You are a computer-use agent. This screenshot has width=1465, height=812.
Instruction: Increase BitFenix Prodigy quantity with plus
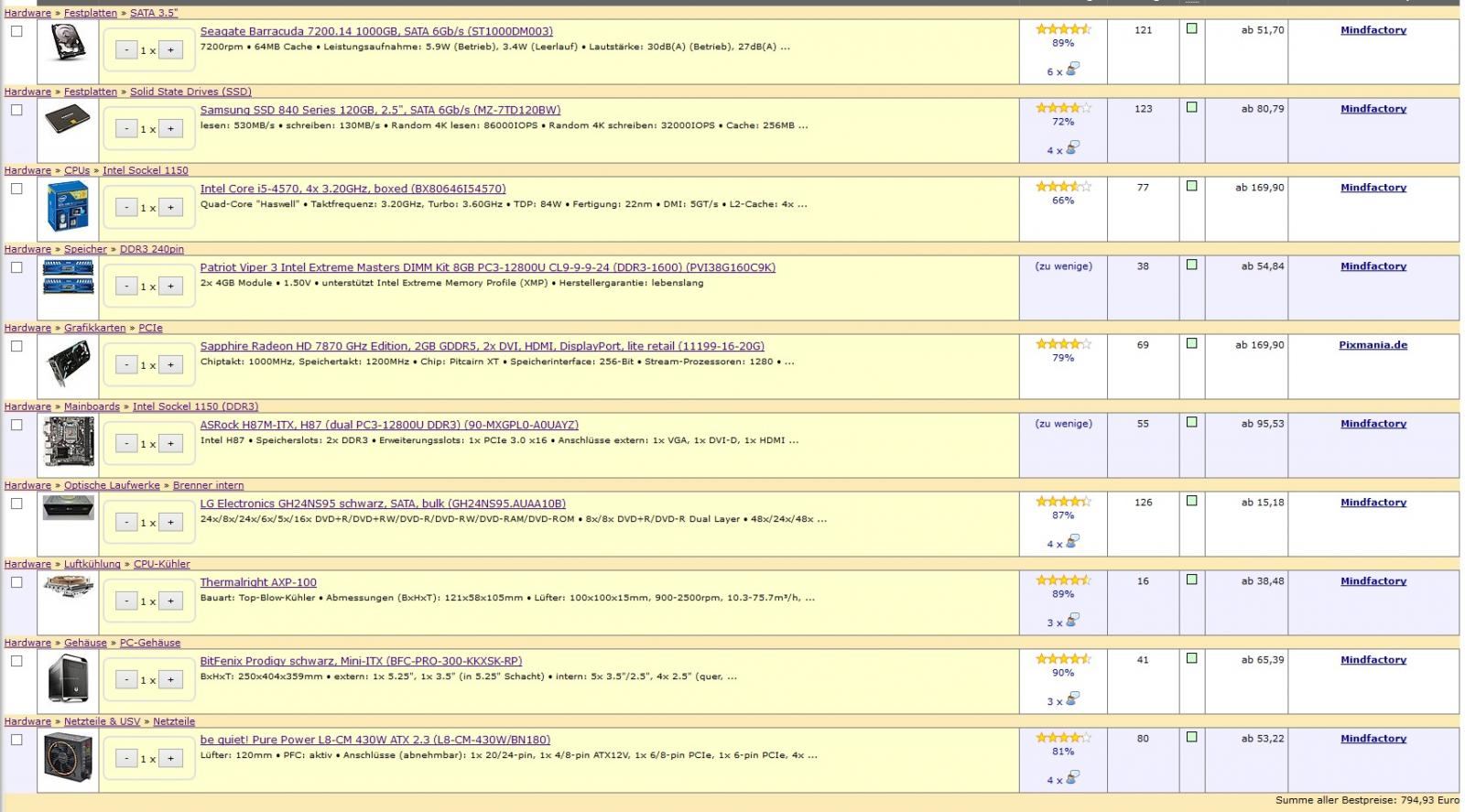click(170, 680)
